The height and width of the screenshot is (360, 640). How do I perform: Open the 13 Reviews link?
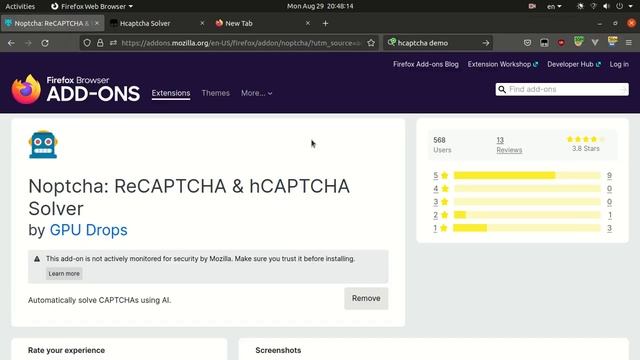pyautogui.click(x=509, y=145)
